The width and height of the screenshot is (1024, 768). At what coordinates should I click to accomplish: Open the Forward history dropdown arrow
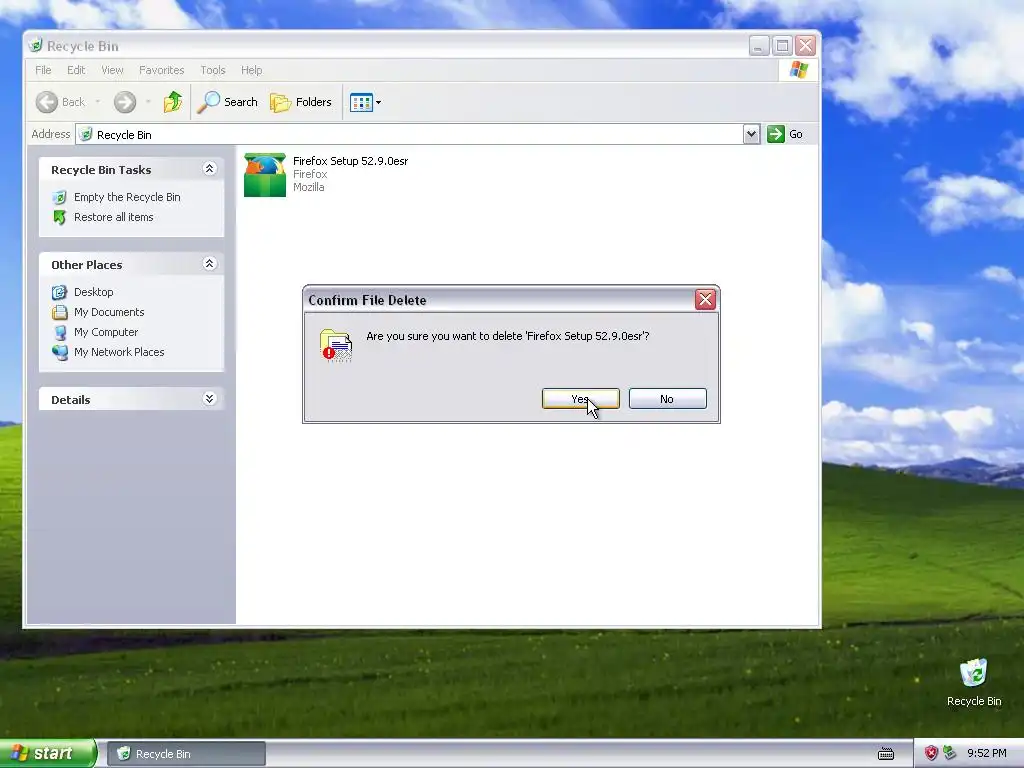(148, 102)
